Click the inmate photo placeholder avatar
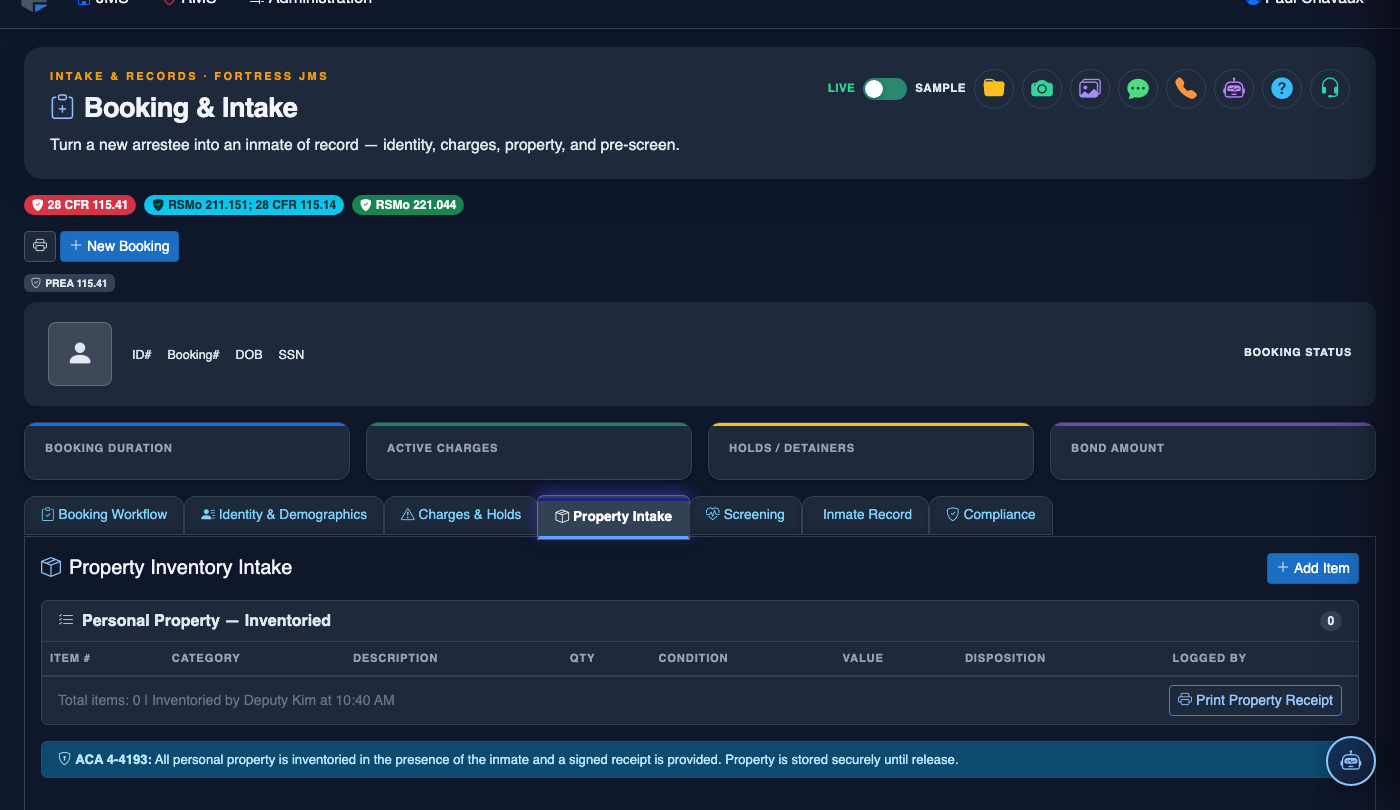The height and width of the screenshot is (810, 1400). (x=80, y=354)
